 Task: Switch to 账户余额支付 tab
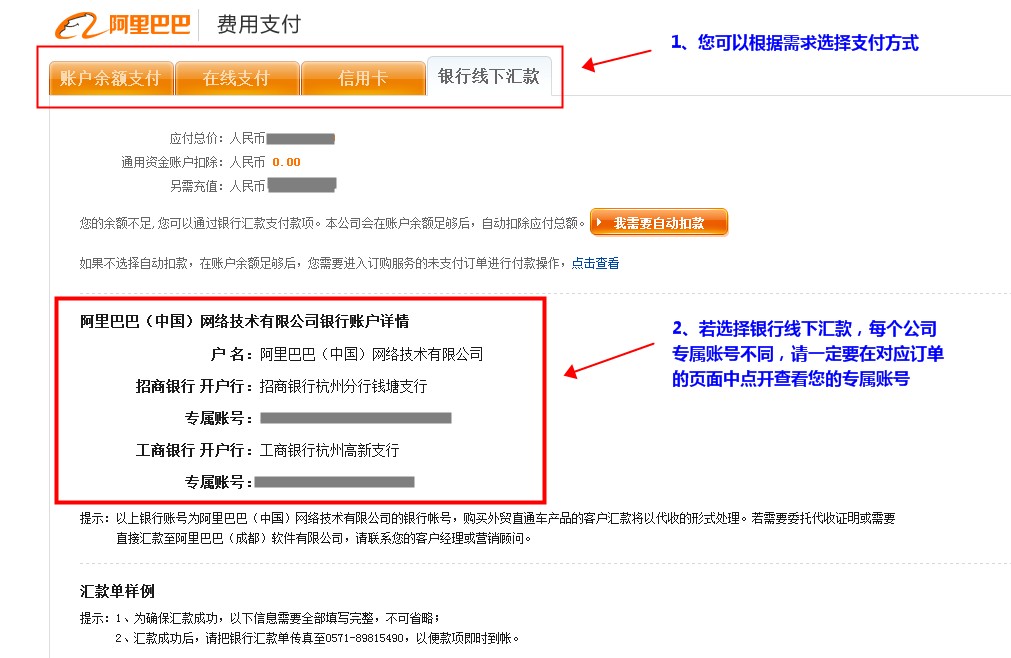(111, 78)
